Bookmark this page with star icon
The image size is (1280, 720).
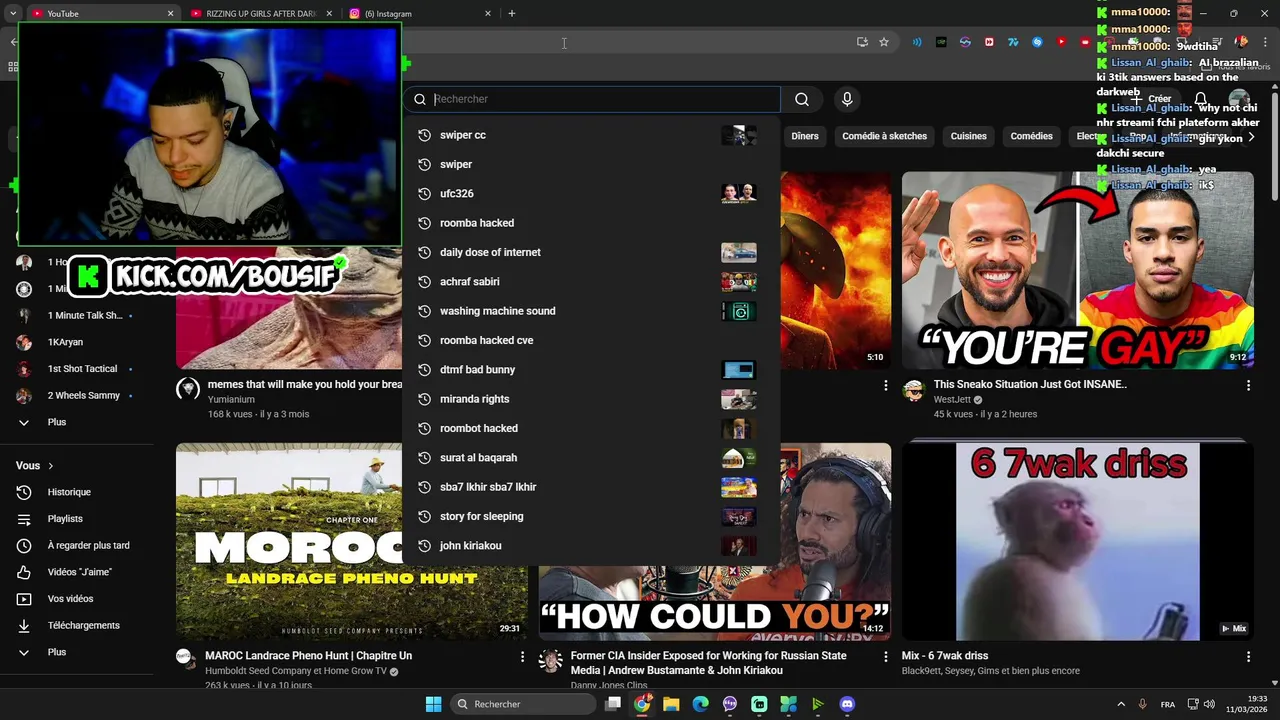point(884,42)
